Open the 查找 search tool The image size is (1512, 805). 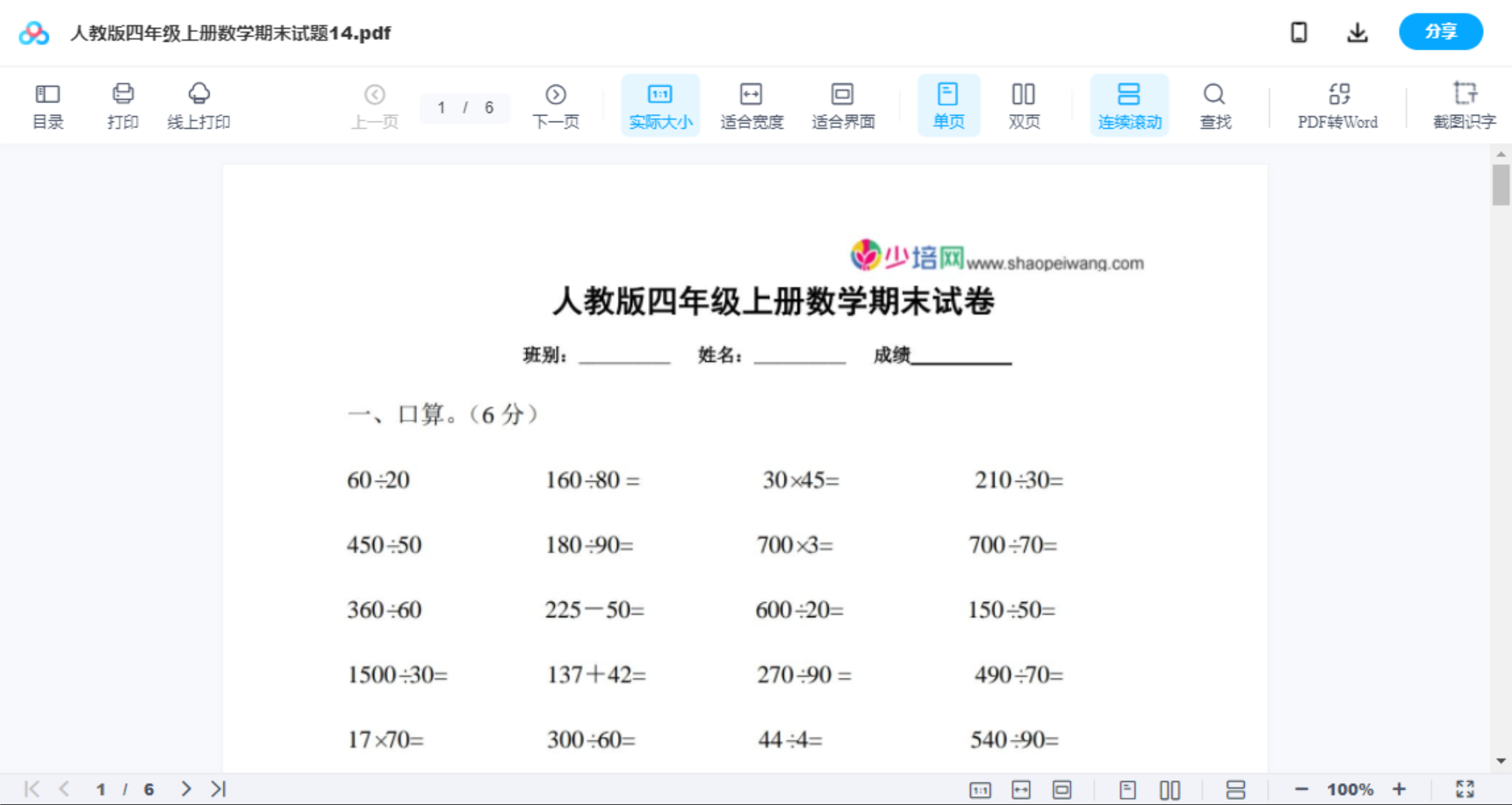1214,104
